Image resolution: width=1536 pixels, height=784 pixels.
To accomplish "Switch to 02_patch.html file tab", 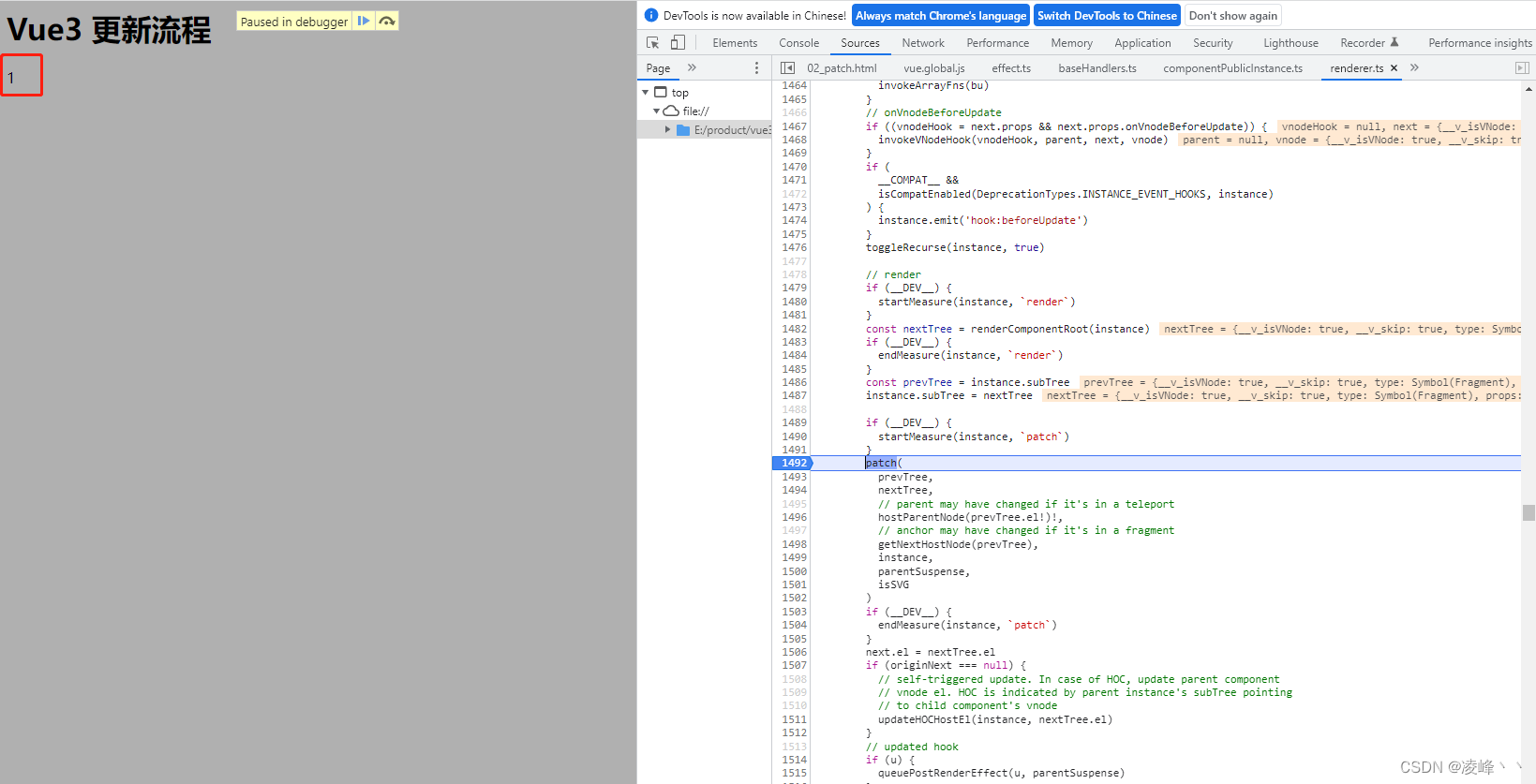I will (x=842, y=67).
